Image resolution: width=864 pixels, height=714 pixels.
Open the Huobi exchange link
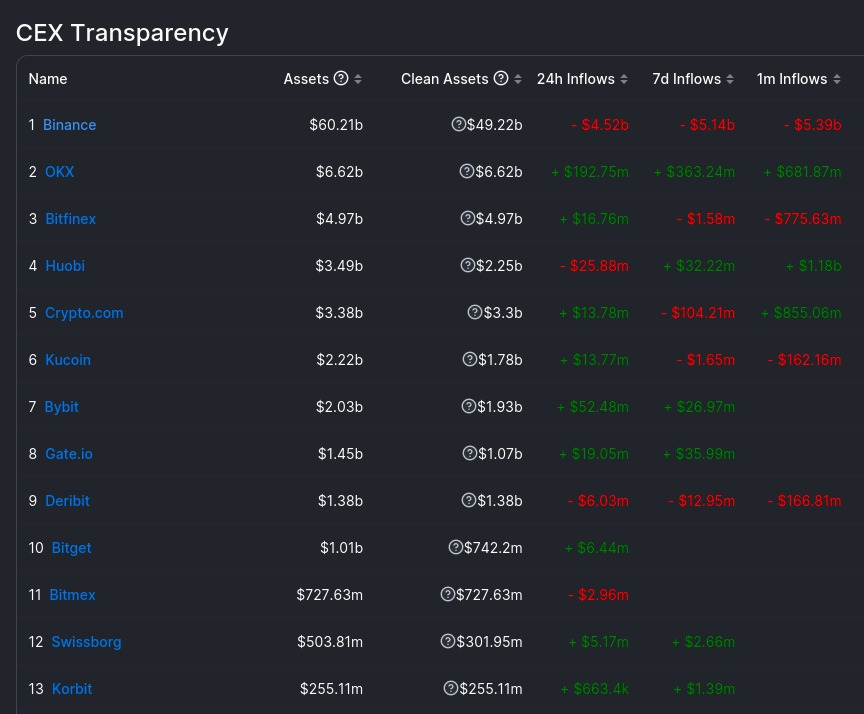(x=65, y=266)
